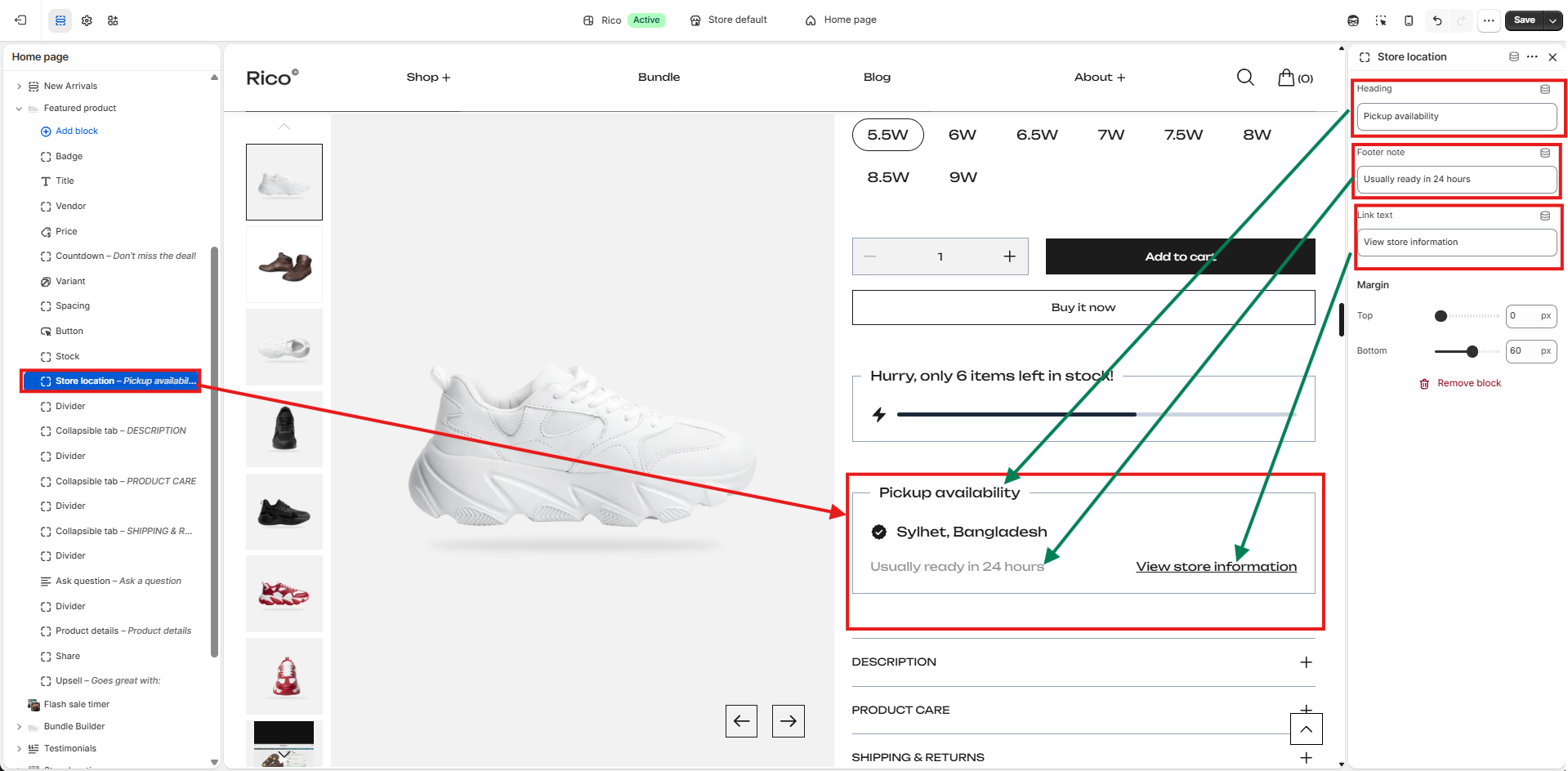This screenshot has width=1568, height=771.
Task: Click the Heading input field
Action: (1456, 116)
